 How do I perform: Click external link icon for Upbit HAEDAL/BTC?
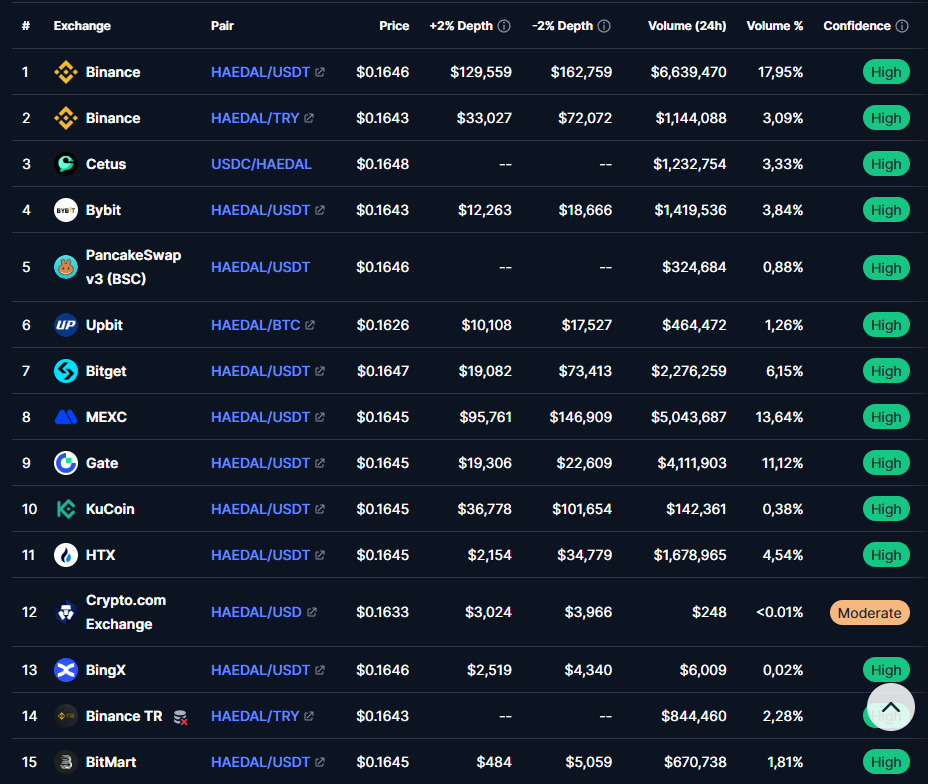point(310,325)
